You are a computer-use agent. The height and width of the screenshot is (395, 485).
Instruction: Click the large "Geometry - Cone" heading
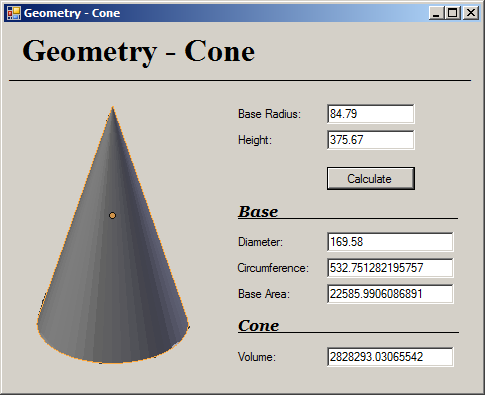[x=138, y=52]
